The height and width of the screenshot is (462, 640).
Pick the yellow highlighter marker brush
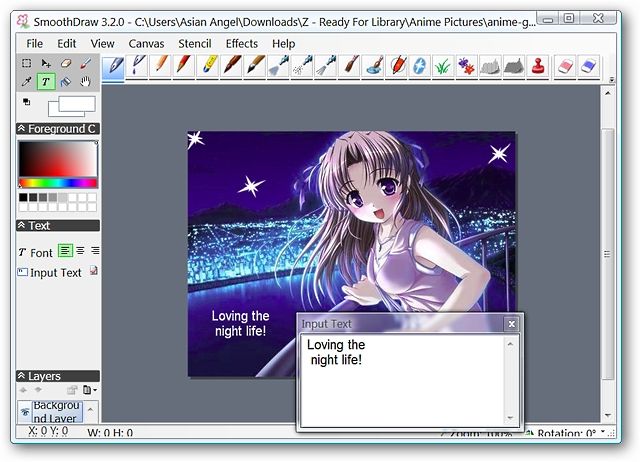coord(207,67)
